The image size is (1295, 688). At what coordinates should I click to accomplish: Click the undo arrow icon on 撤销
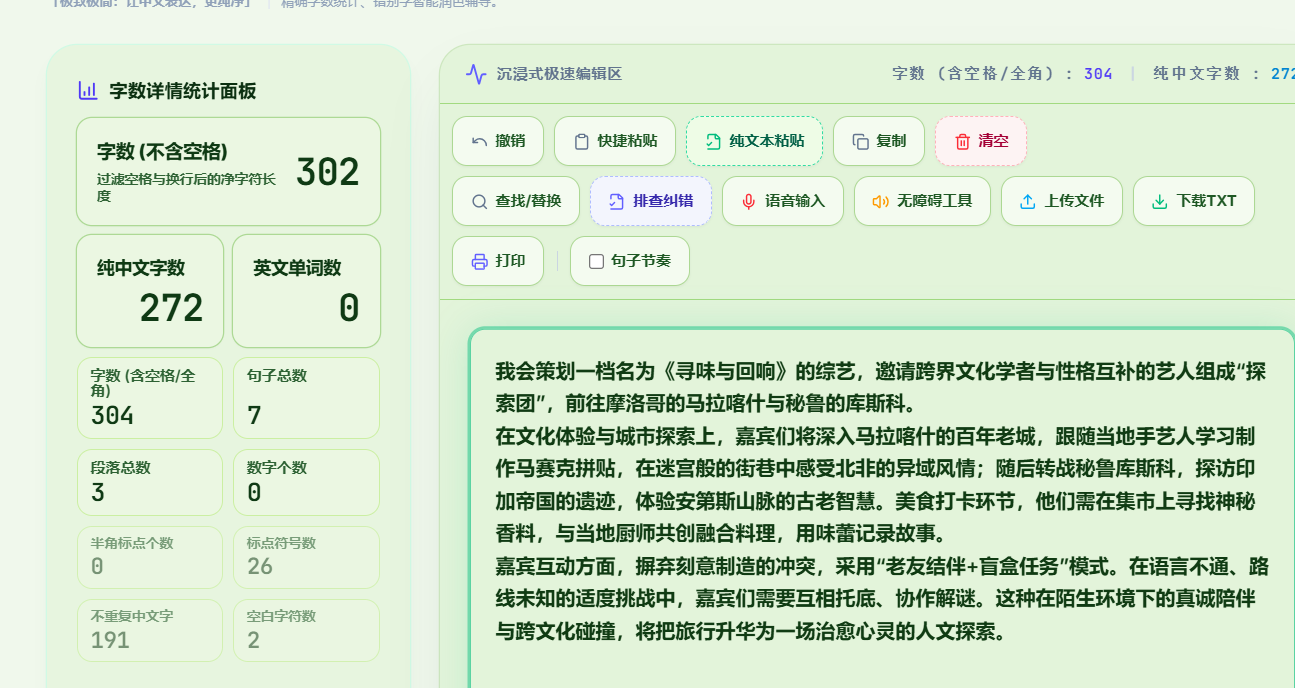(480, 141)
